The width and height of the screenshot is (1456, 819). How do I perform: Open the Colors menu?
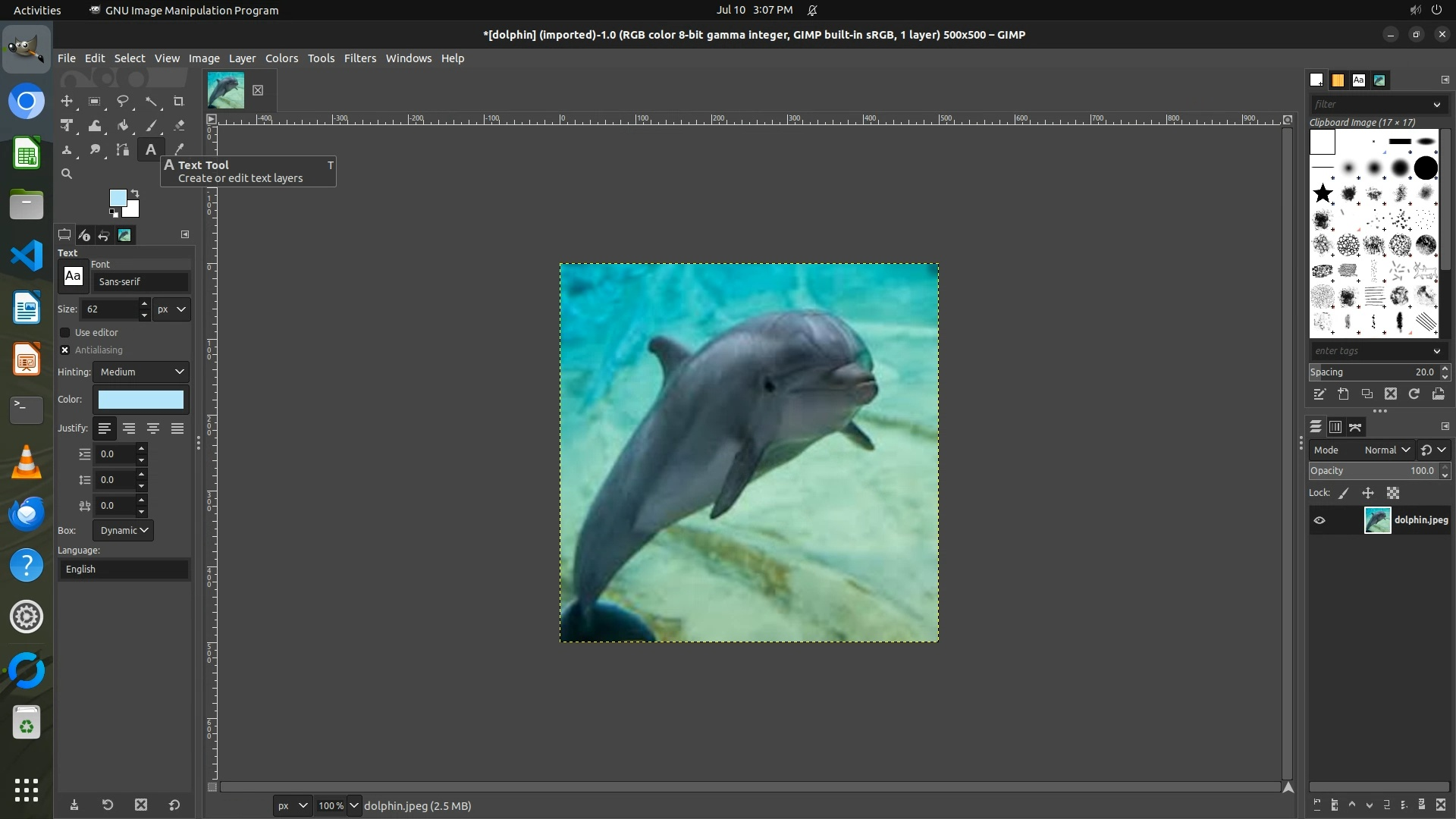click(x=281, y=58)
